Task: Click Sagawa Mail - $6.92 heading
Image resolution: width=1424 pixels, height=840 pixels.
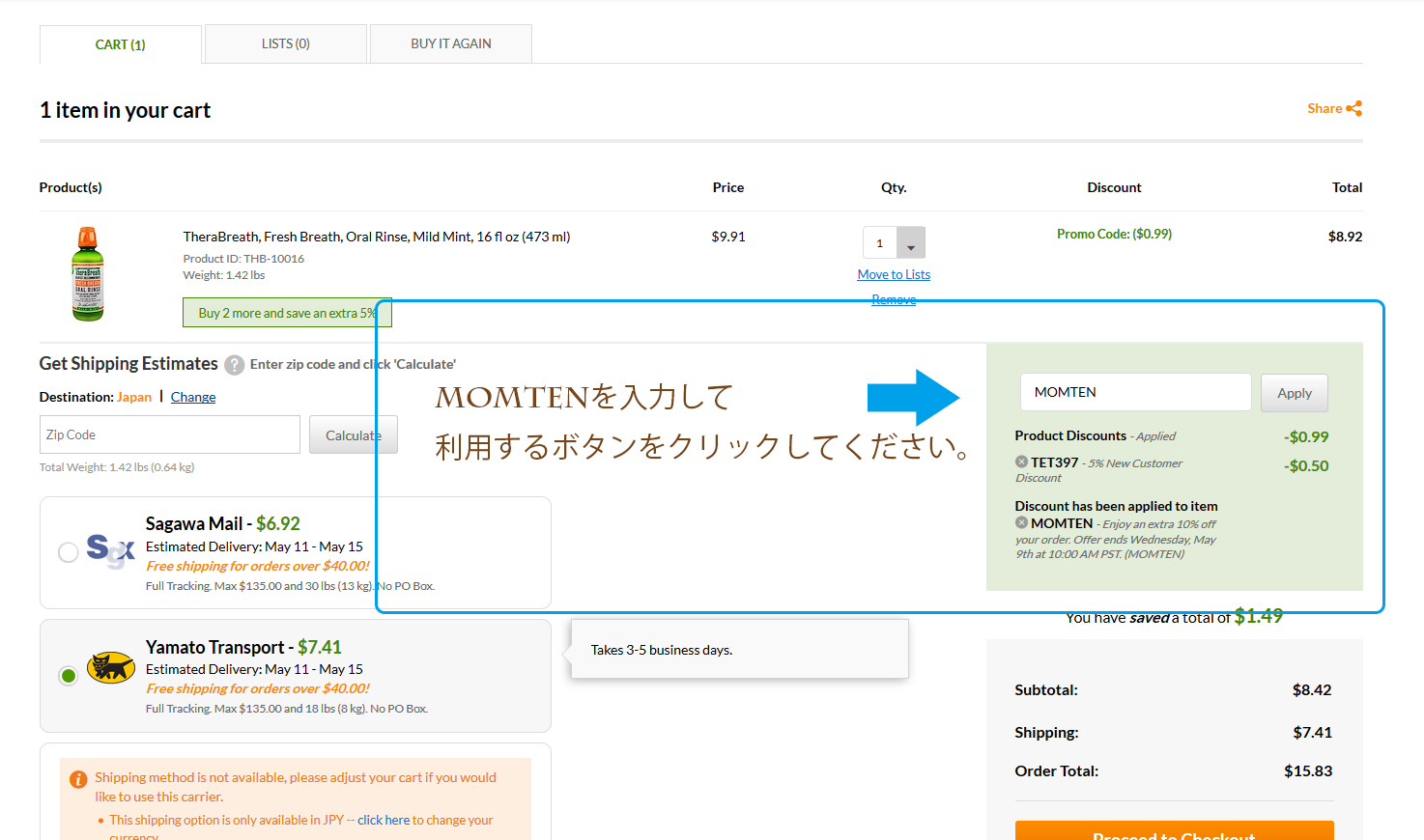Action: pyautogui.click(x=223, y=523)
